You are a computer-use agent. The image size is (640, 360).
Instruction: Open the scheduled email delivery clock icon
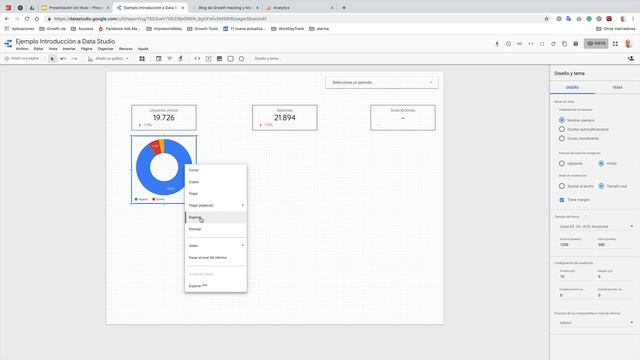pos(508,44)
